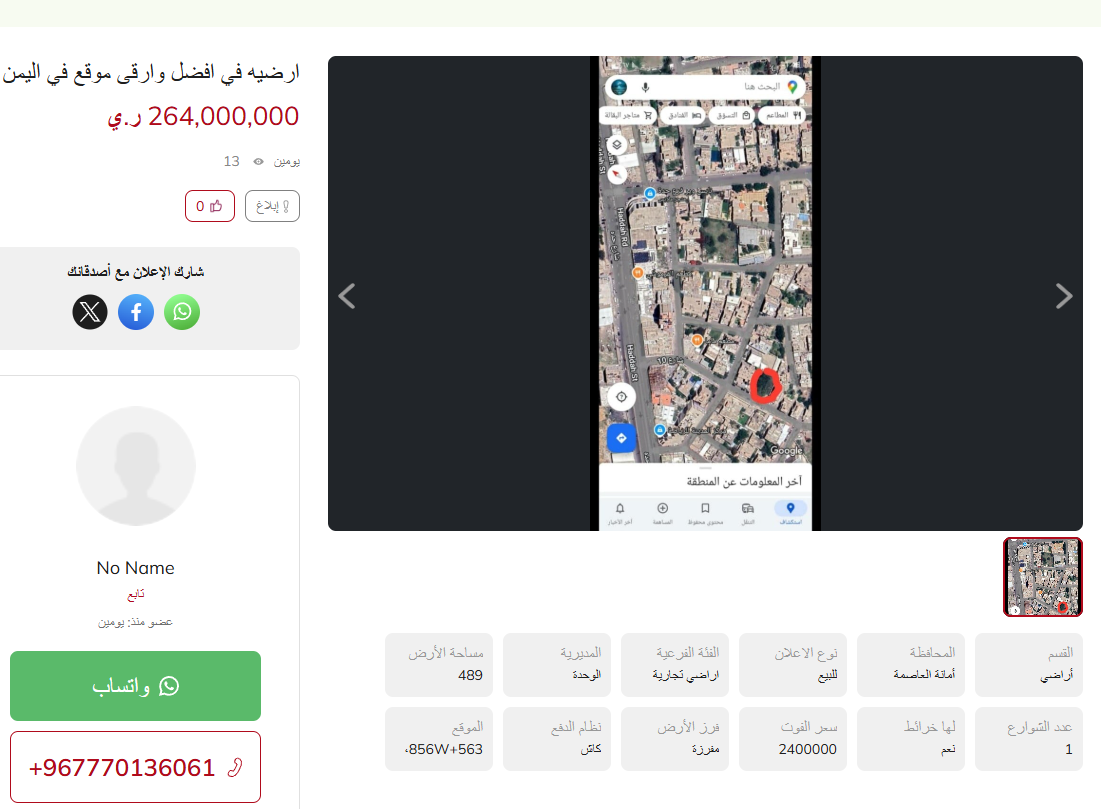This screenshot has width=1101, height=809.
Task: Contact seller via green واتساب button
Action: coord(136,686)
